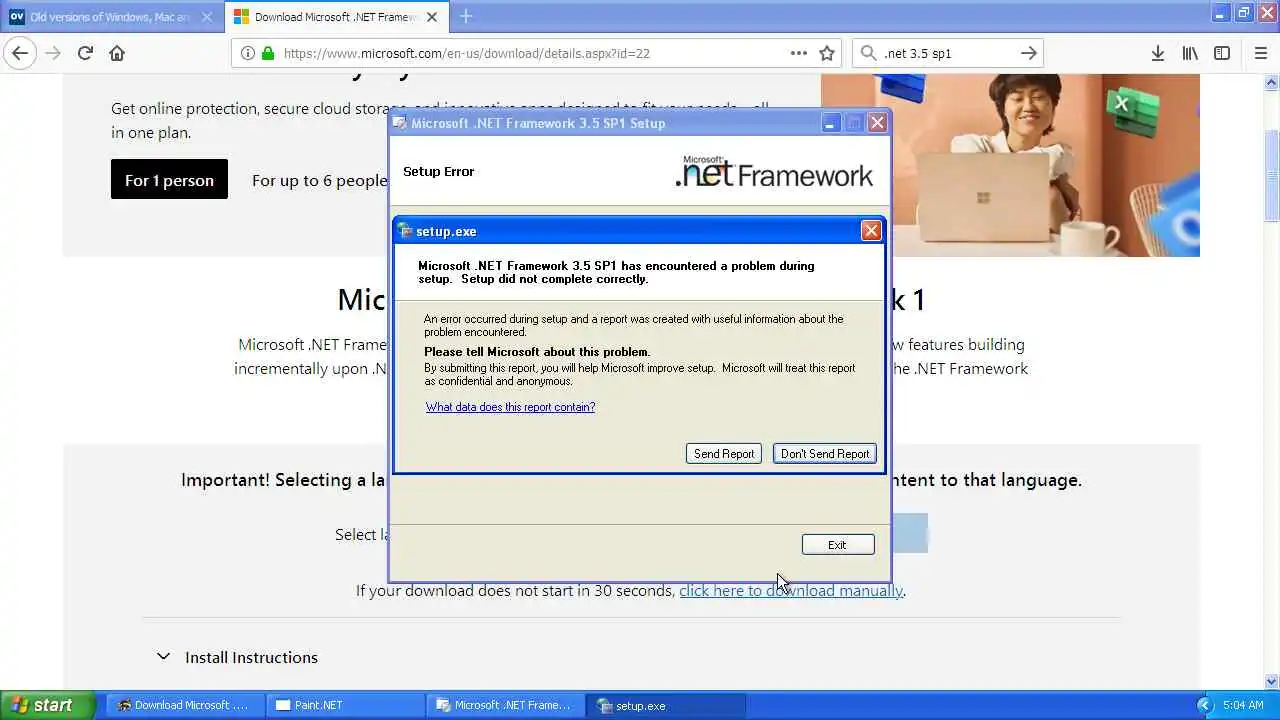Close the Old versions of Windows tab
The width and height of the screenshot is (1280, 720).
pyautogui.click(x=206, y=17)
